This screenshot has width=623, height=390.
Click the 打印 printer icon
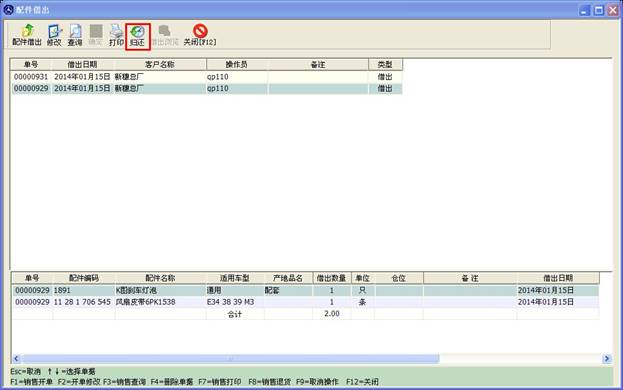coord(116,35)
